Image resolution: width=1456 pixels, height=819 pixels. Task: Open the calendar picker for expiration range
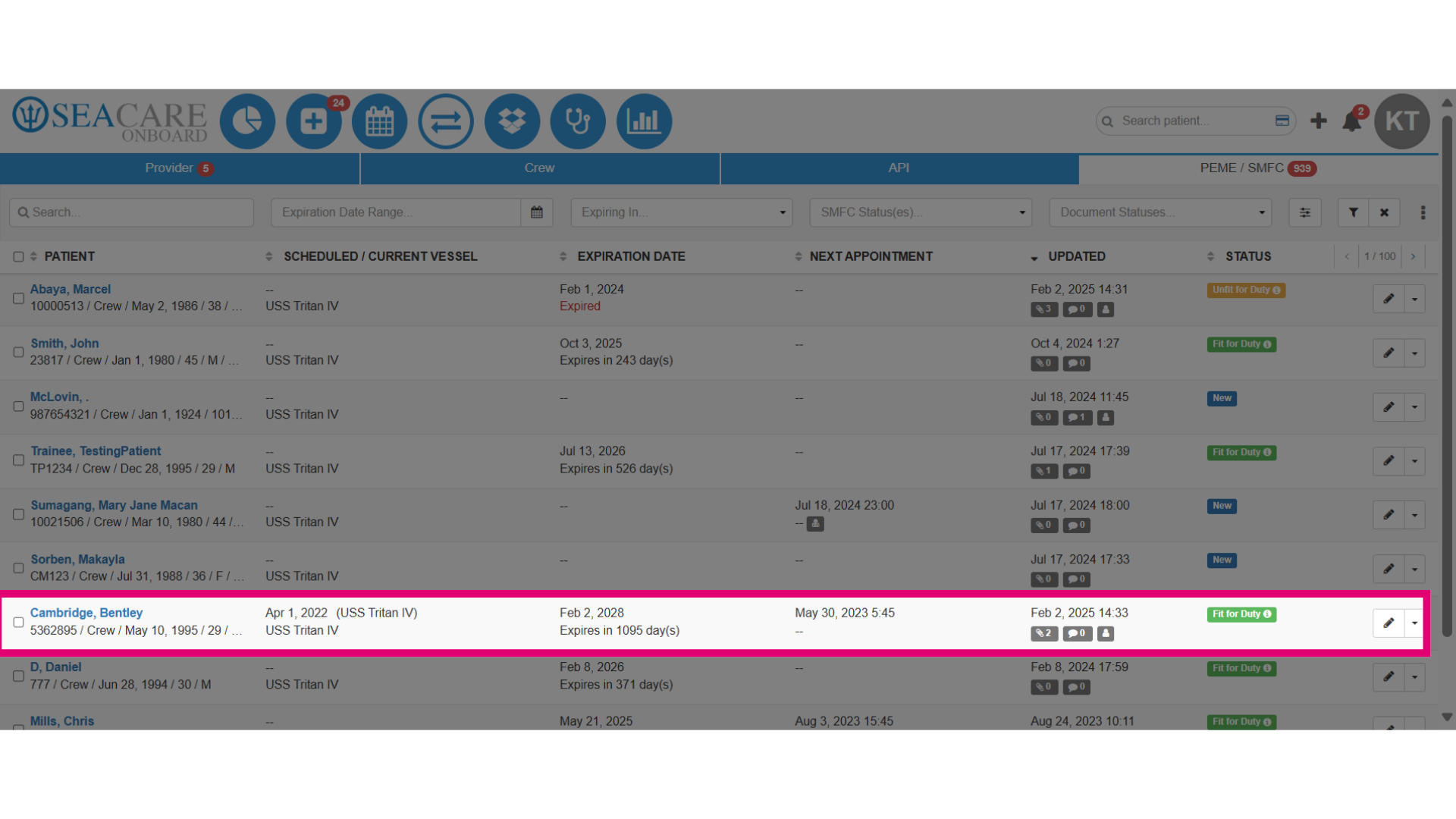pos(537,212)
